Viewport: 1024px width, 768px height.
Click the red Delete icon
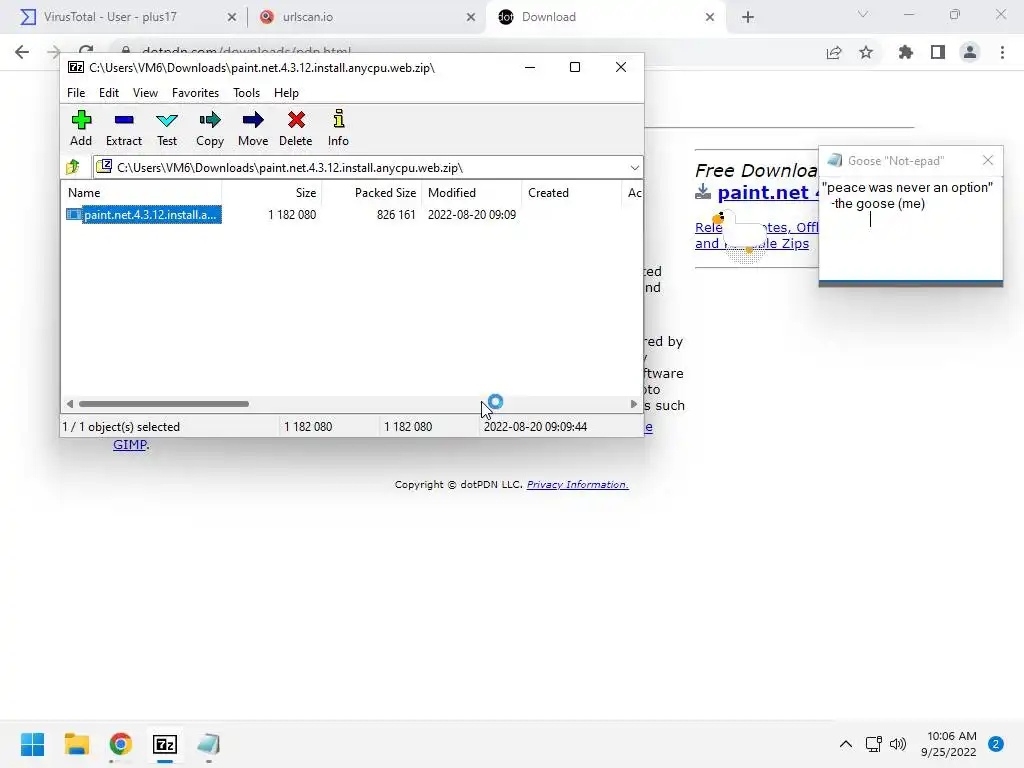(296, 128)
